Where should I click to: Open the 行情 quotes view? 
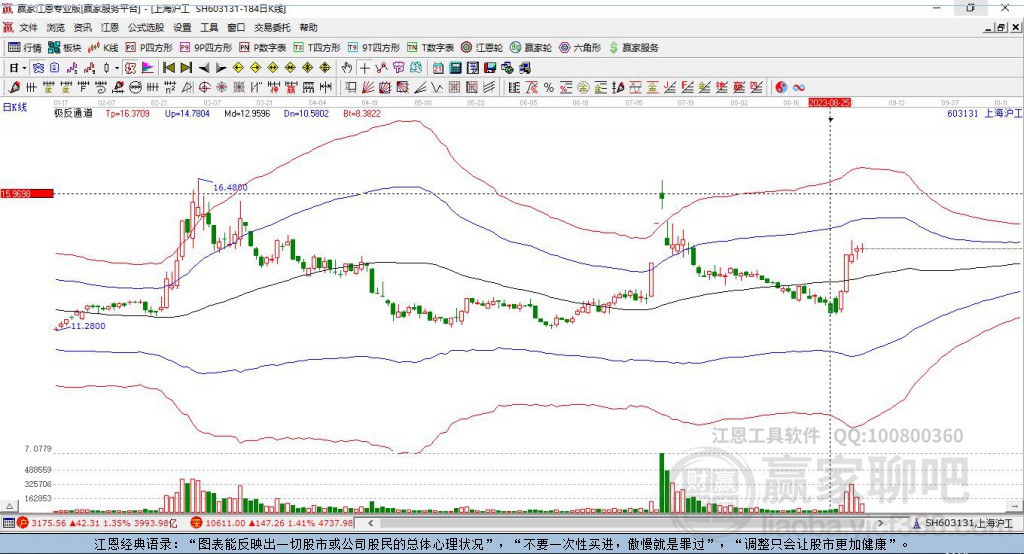click(24, 48)
